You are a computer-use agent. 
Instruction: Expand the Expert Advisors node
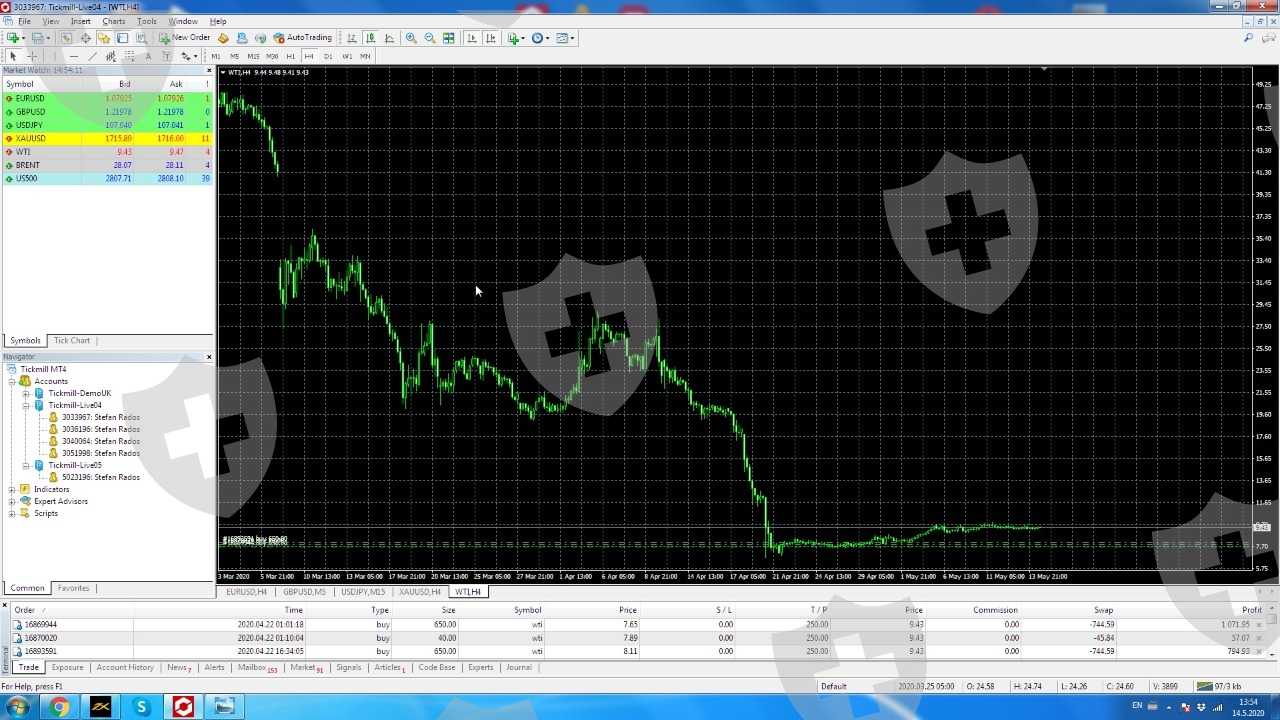pyautogui.click(x=13, y=501)
